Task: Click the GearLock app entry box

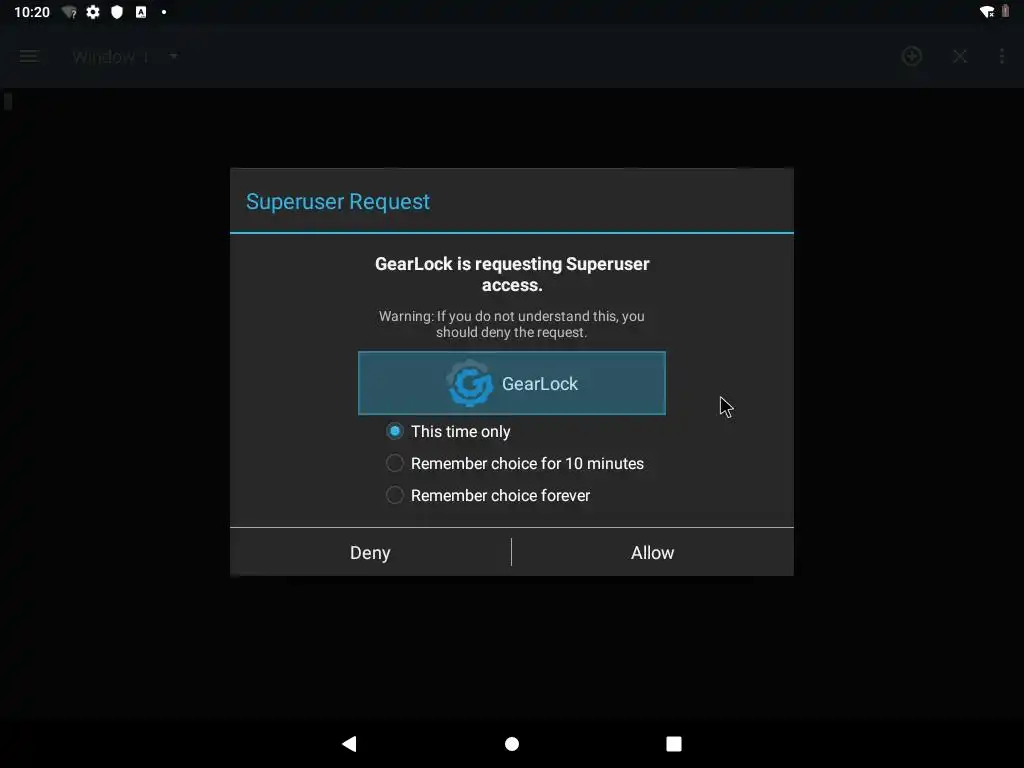Action: click(x=512, y=383)
